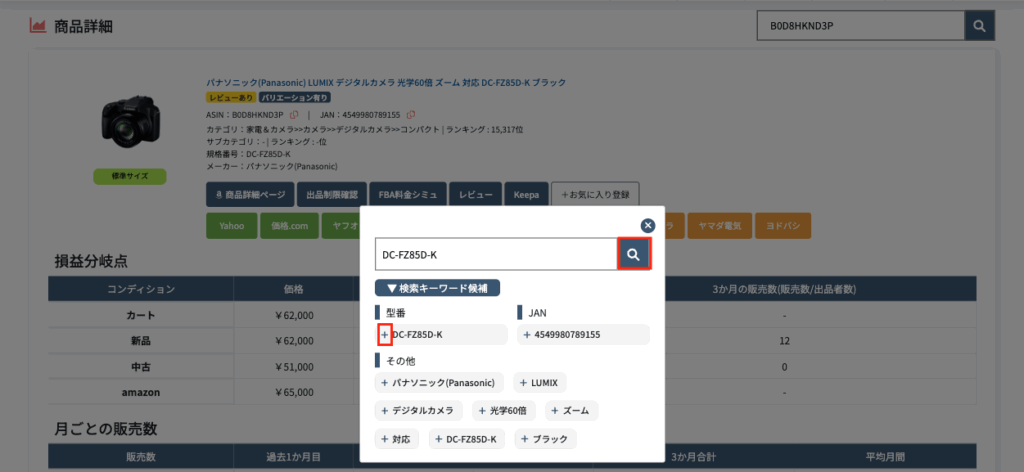Open the Panasonic LUMIX product title link
This screenshot has width=1024, height=472.
coord(386,83)
